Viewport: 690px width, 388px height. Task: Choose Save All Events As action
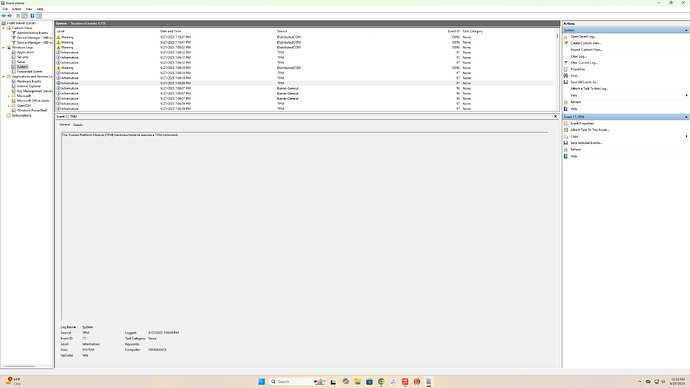click(x=584, y=82)
